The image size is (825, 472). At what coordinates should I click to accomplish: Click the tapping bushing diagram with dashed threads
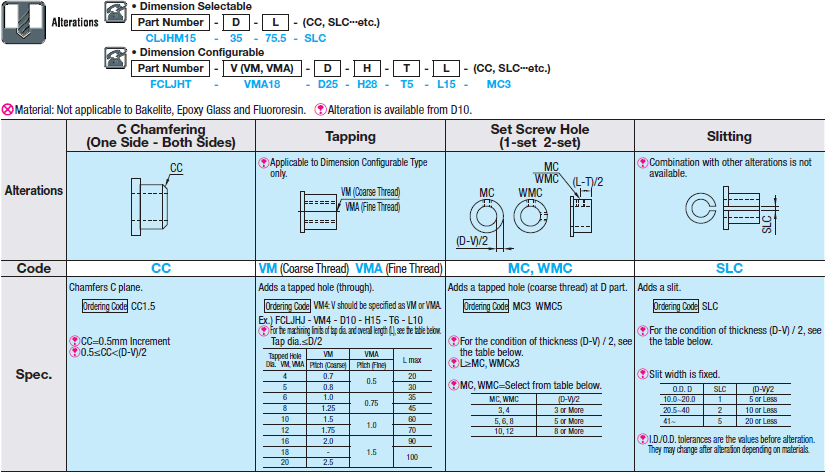(318, 212)
